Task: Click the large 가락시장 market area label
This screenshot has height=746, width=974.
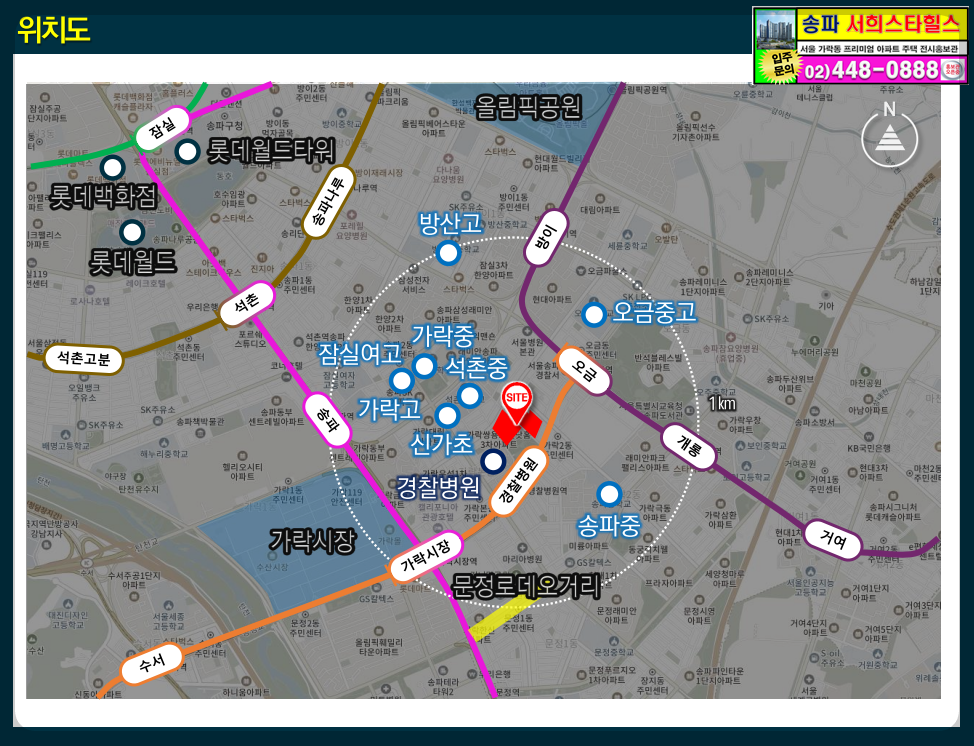Action: point(312,540)
